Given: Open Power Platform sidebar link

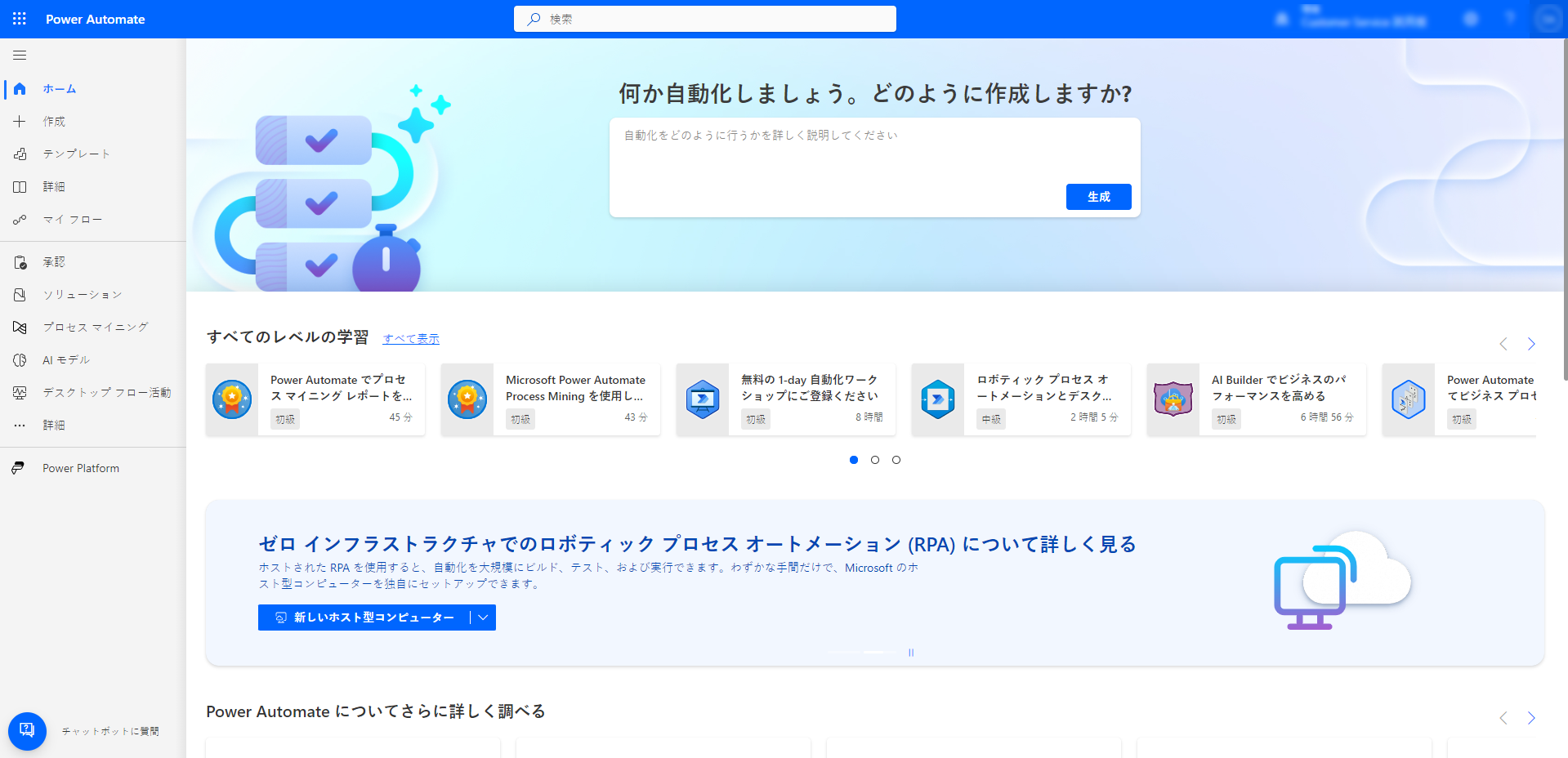Looking at the screenshot, I should point(93,468).
